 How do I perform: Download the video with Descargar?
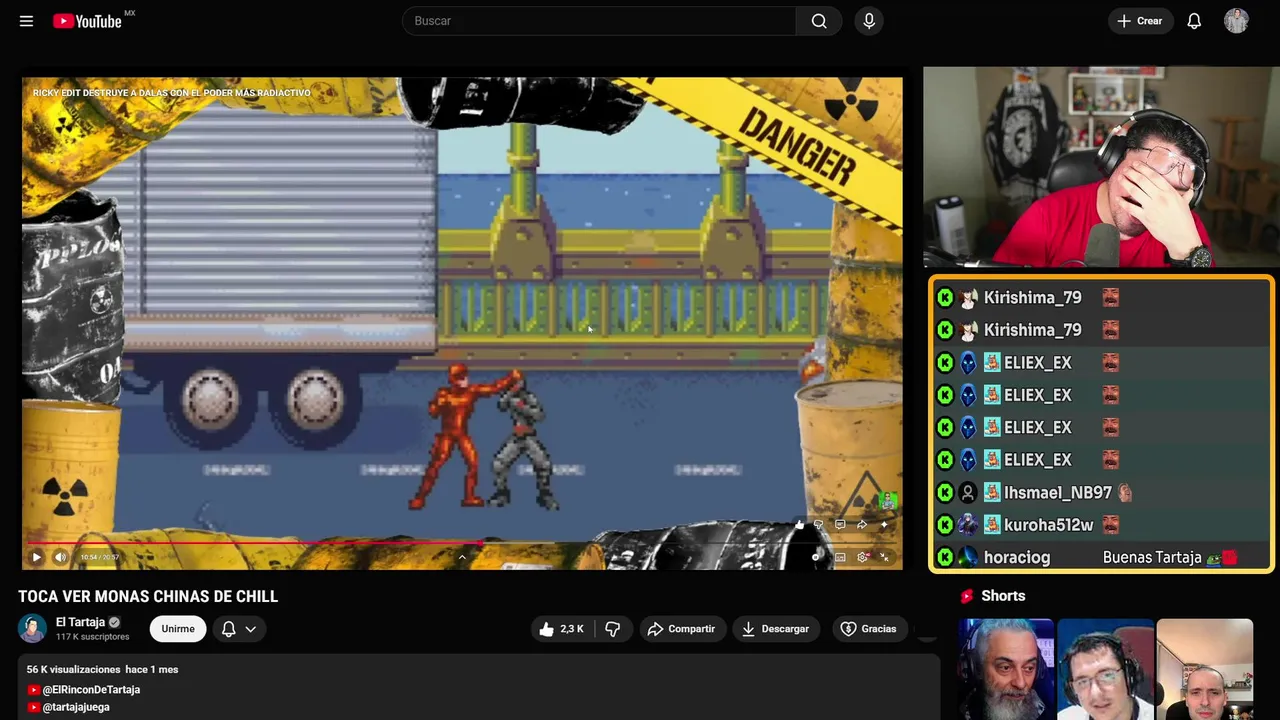pyautogui.click(x=775, y=629)
